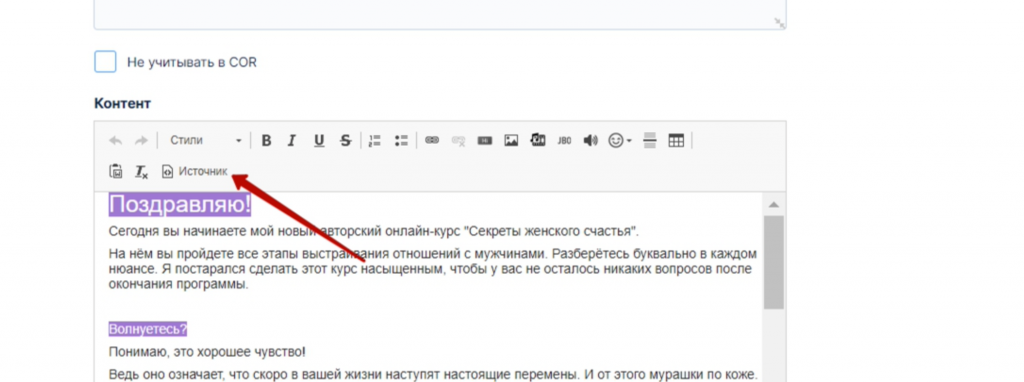Insert an image with picture icon
Viewport: 1024px width, 382px height.
(x=511, y=140)
